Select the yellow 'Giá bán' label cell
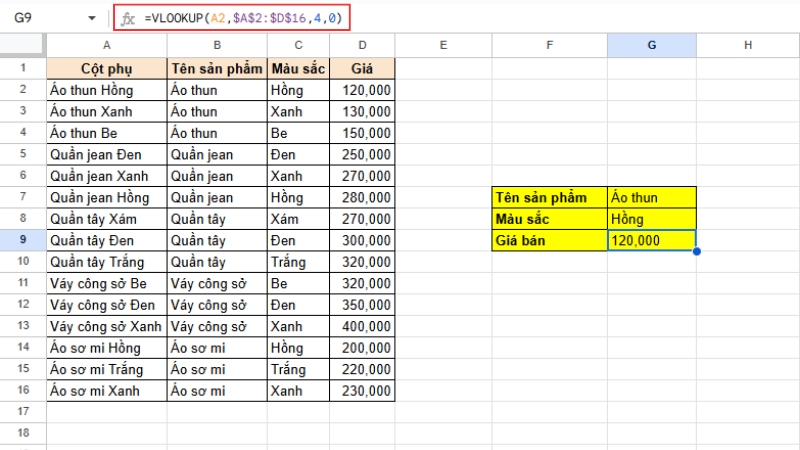The image size is (800, 450). point(549,240)
